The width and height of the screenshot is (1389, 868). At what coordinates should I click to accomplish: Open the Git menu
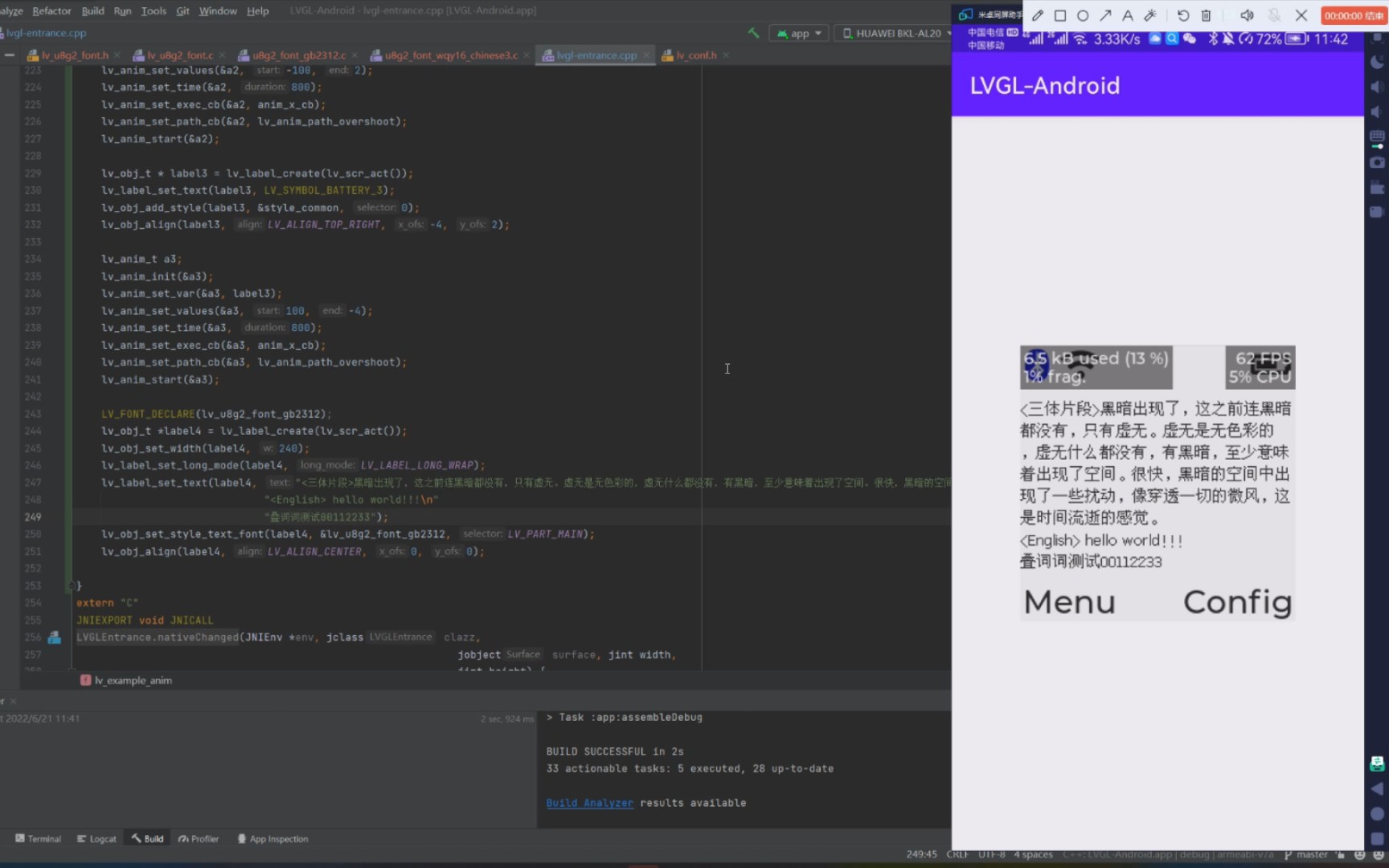click(182, 10)
